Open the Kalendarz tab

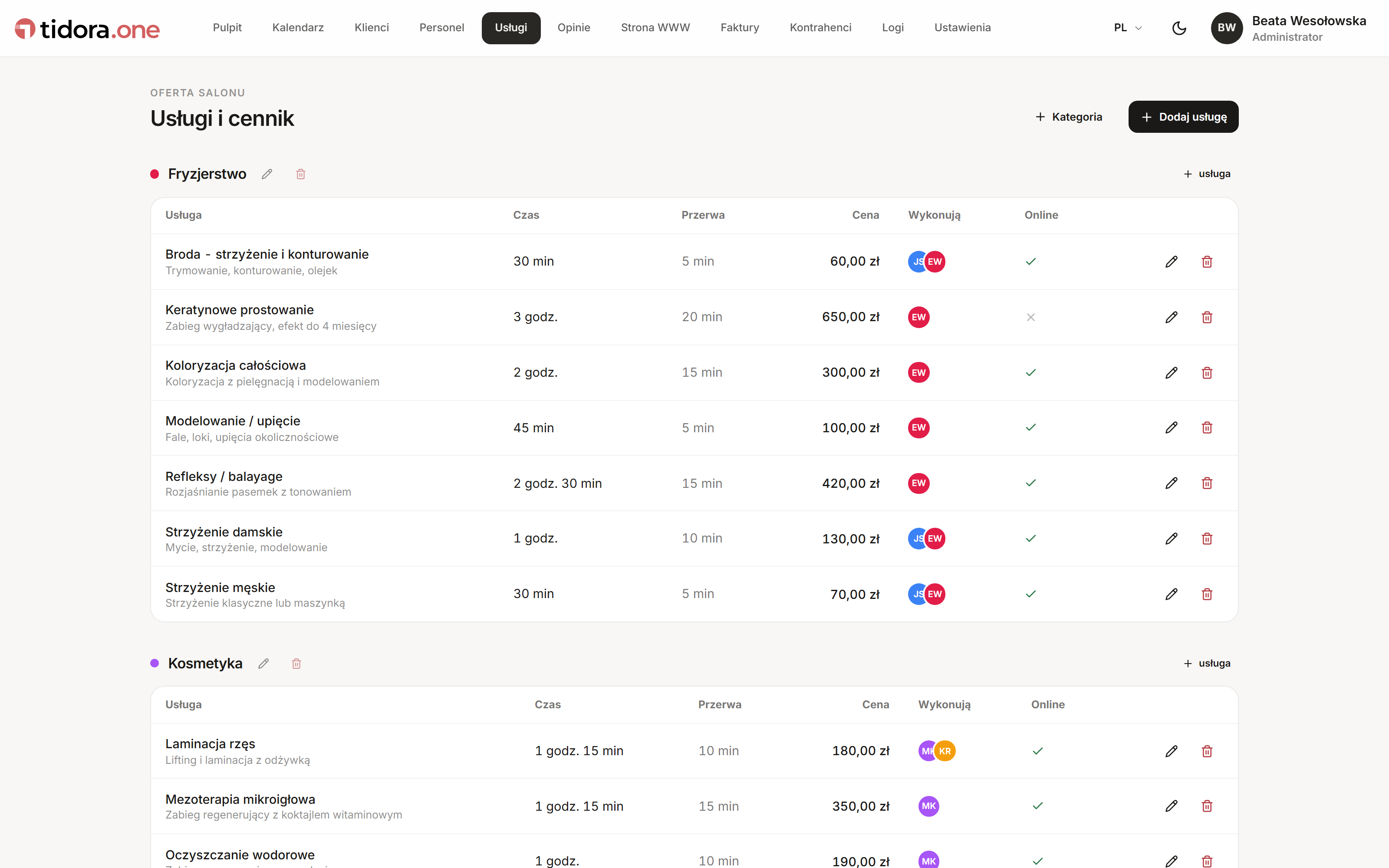click(x=298, y=27)
